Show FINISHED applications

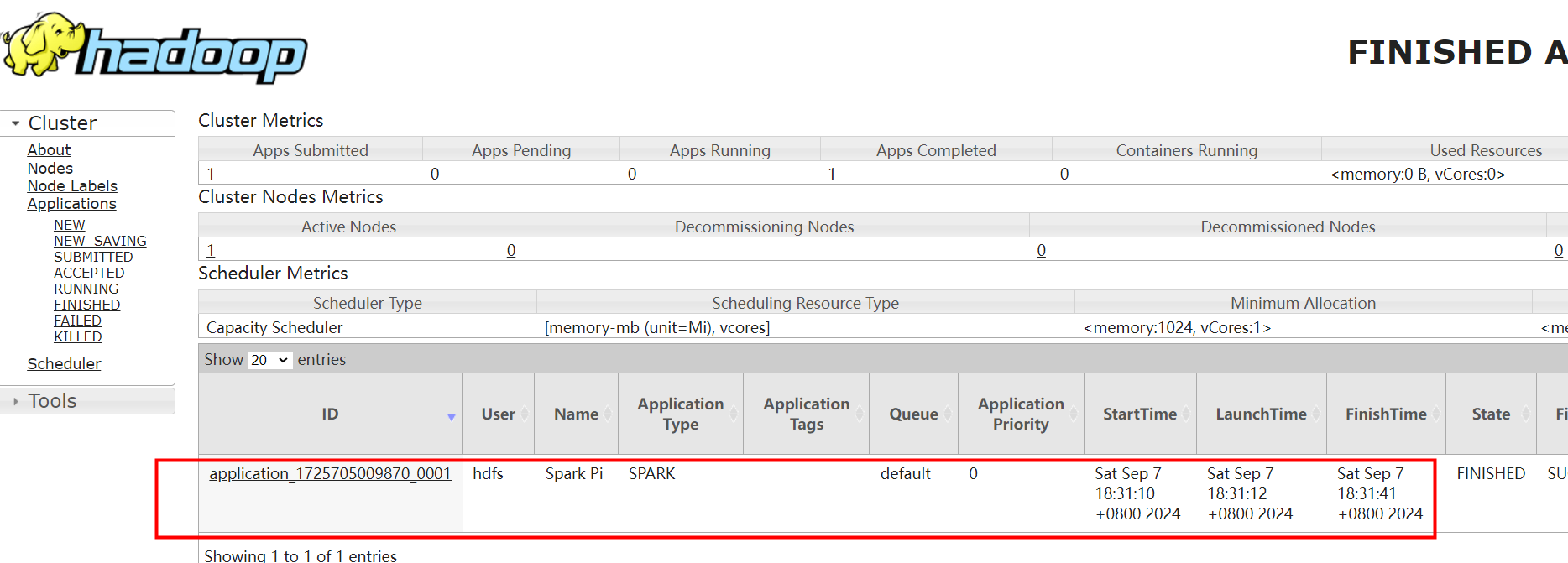pyautogui.click(x=86, y=305)
